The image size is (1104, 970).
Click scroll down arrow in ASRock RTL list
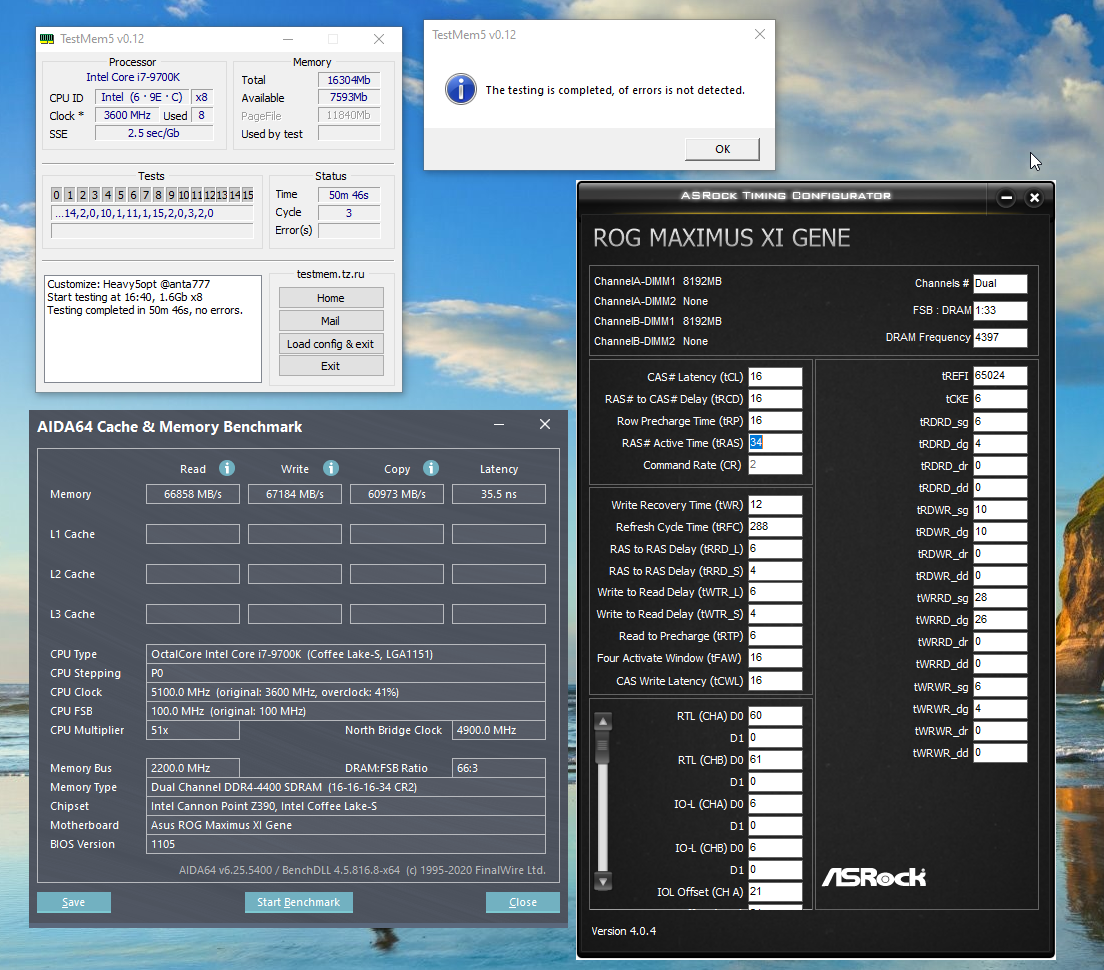point(603,881)
